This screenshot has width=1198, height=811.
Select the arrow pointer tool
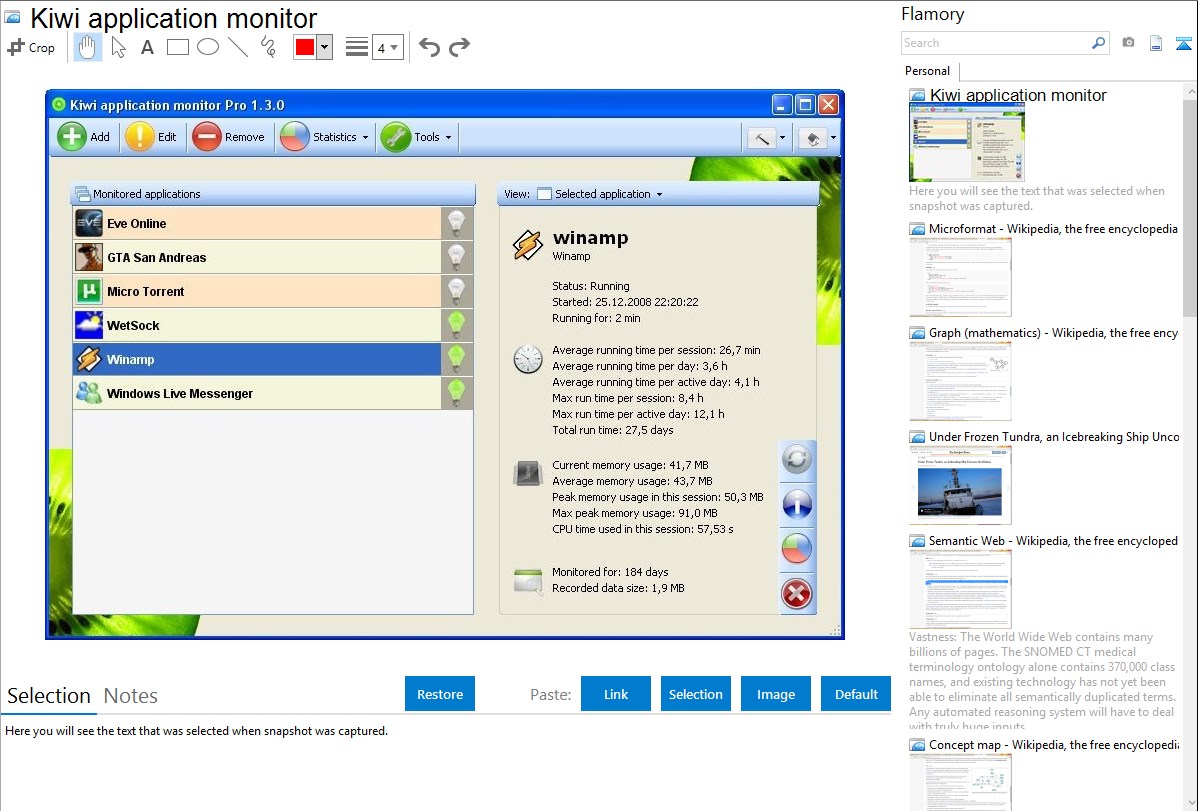point(118,47)
